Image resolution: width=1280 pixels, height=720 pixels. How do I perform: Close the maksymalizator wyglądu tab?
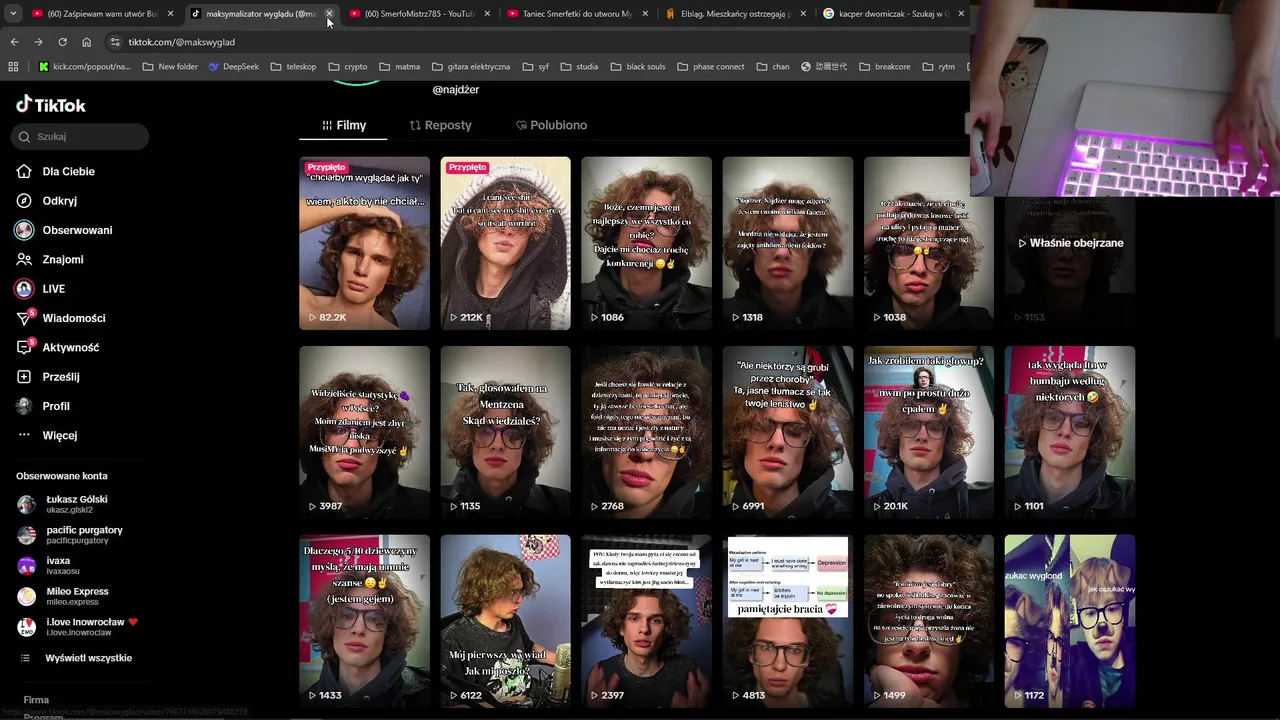[329, 14]
